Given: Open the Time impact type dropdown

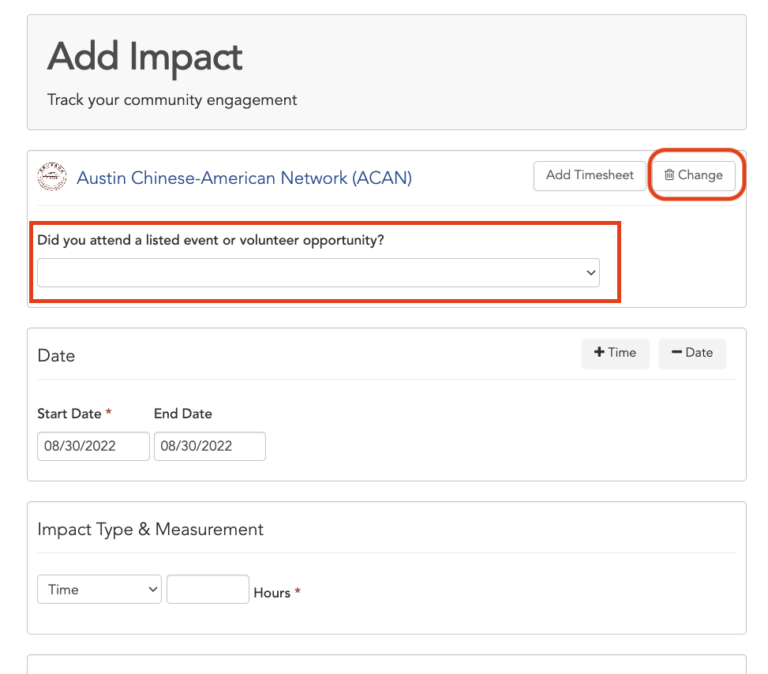Looking at the screenshot, I should (99, 589).
